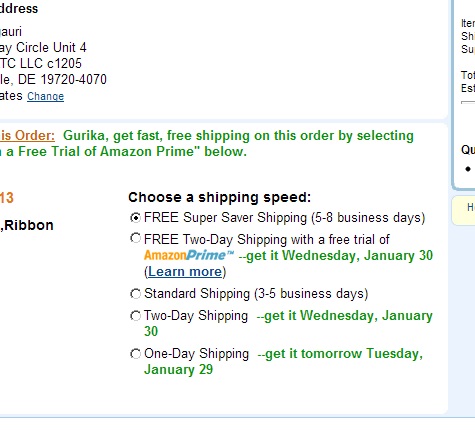Image resolution: width=475 pixels, height=431 pixels.
Task: Click the 'Standard Shipping (3-5 business days)' label
Action: tap(256, 294)
